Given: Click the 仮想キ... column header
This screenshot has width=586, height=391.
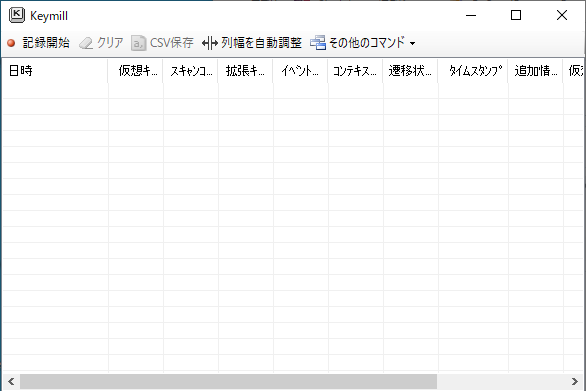Looking at the screenshot, I should (x=136, y=70).
